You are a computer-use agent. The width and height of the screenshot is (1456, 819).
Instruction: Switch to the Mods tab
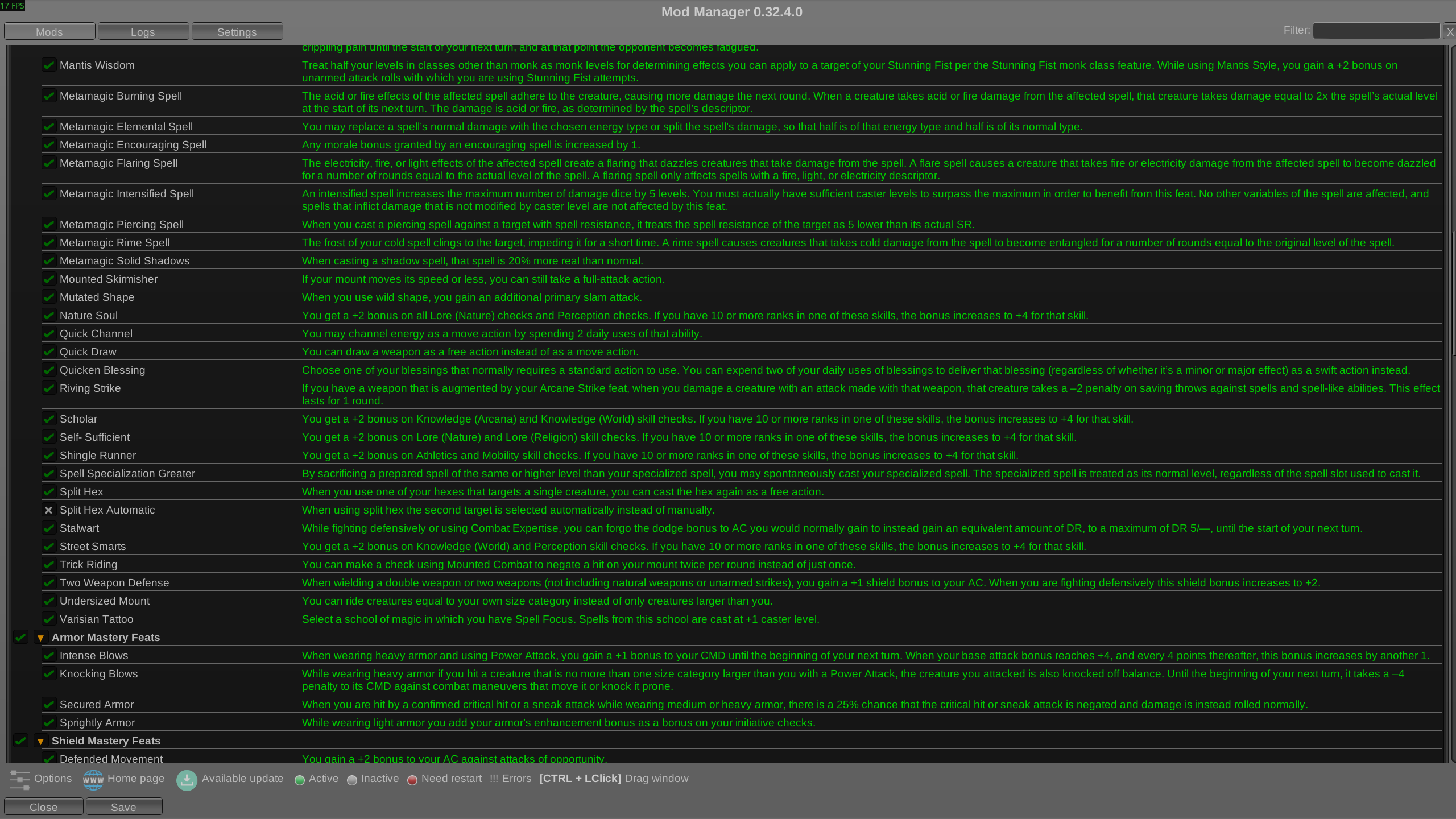[x=49, y=32]
